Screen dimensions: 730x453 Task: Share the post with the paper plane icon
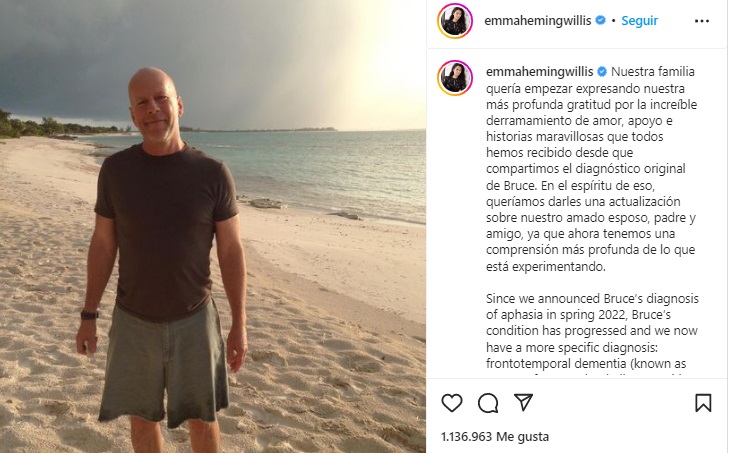(x=523, y=402)
